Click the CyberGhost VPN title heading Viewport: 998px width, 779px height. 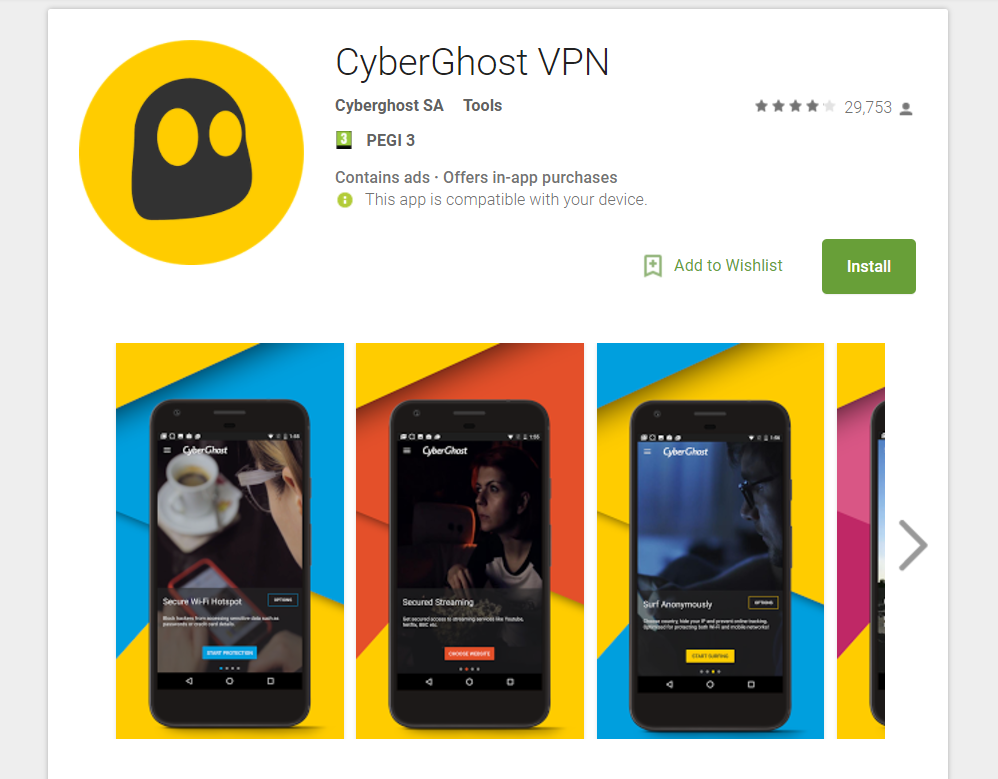point(472,62)
